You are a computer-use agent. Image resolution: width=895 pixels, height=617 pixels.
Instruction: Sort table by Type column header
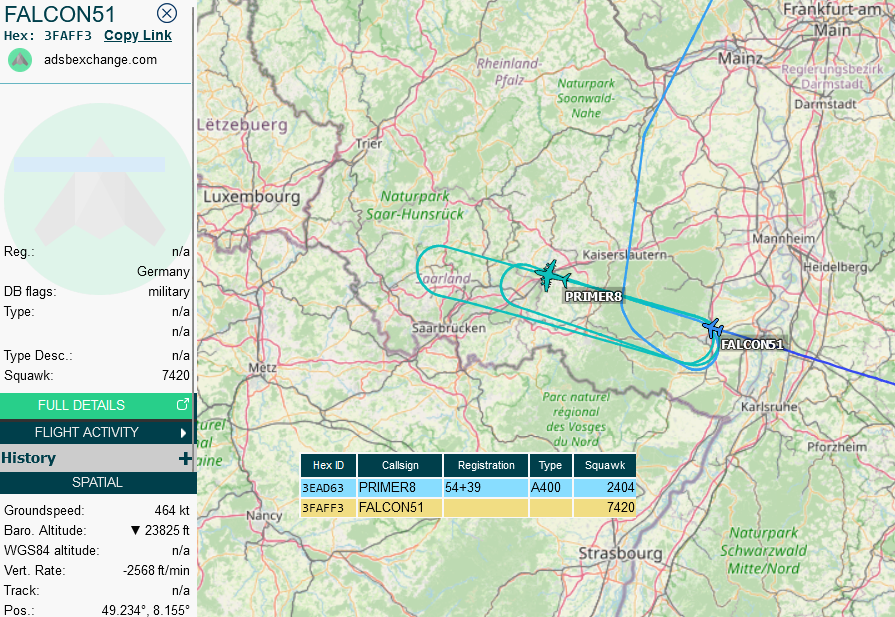550,465
